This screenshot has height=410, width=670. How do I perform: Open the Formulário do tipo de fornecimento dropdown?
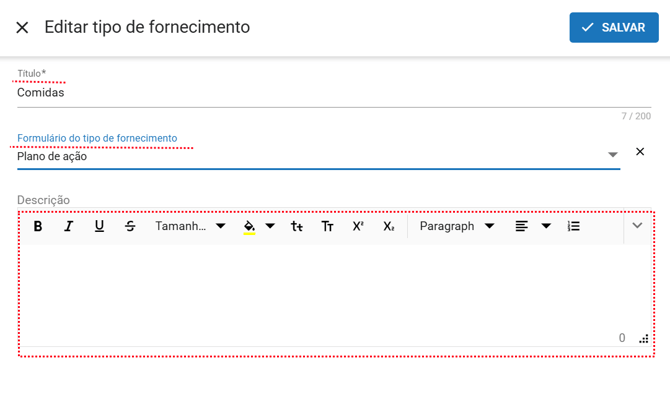[x=613, y=155]
